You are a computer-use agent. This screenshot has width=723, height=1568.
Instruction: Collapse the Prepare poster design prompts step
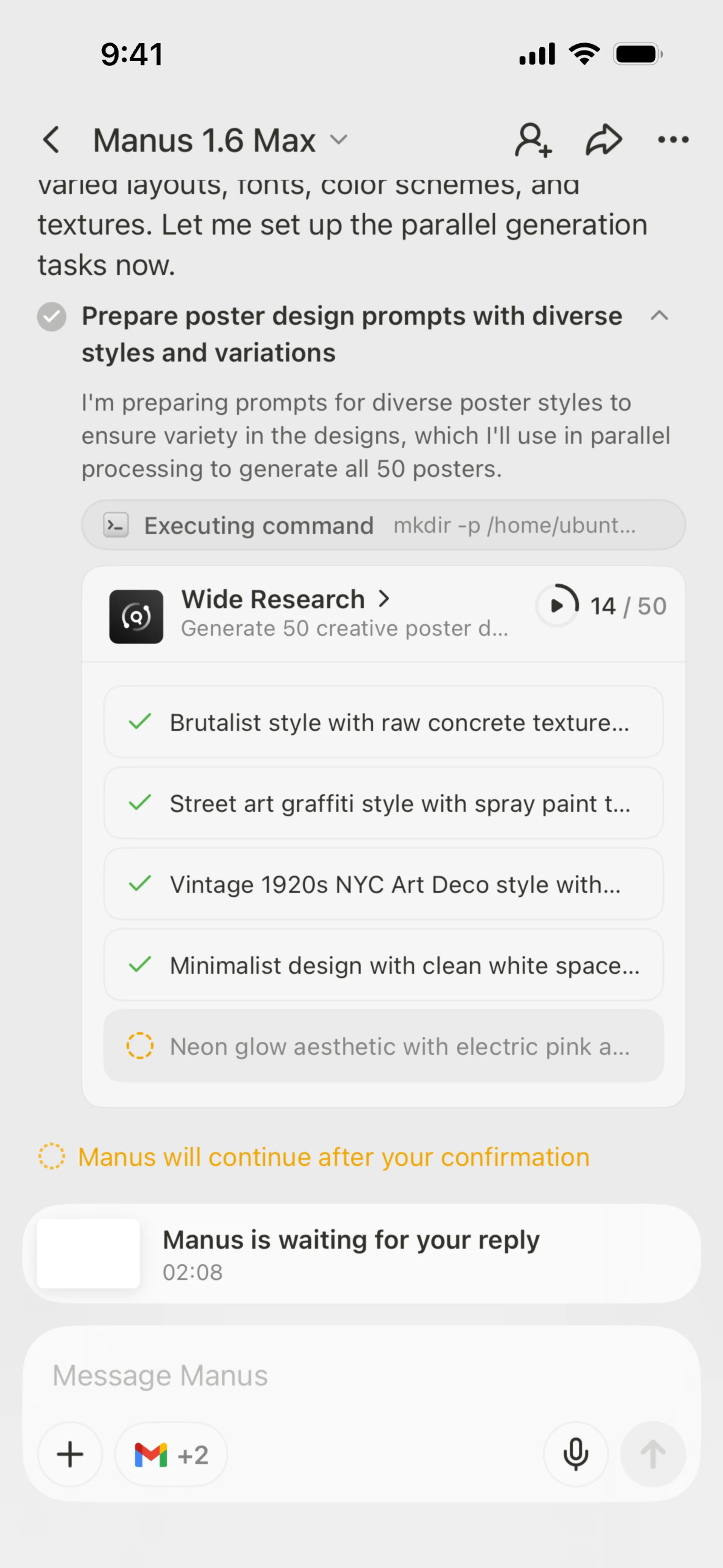(x=659, y=316)
